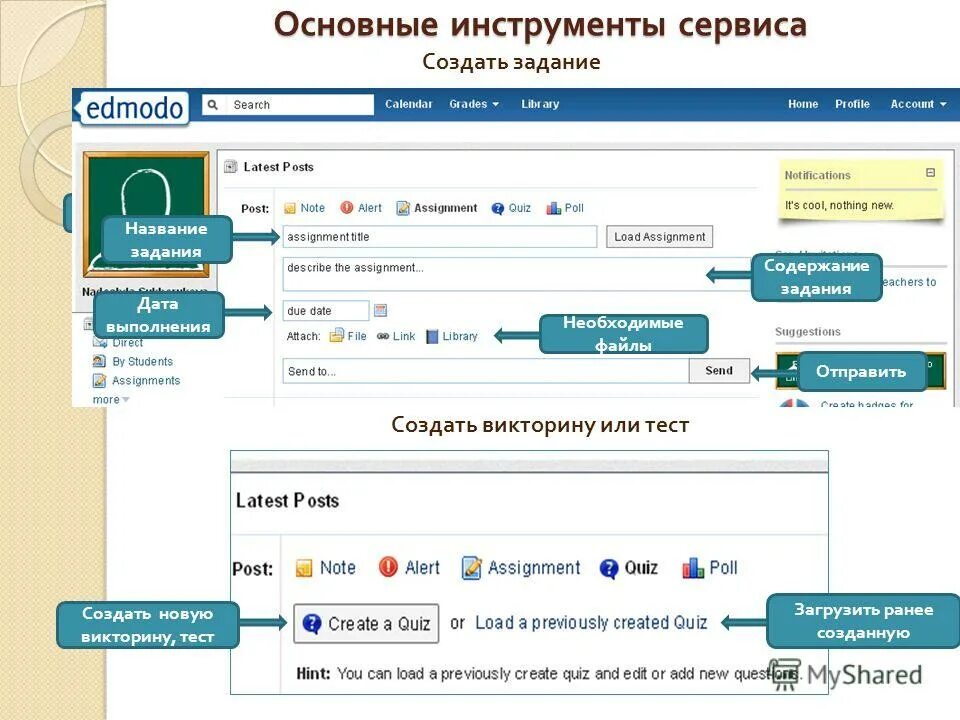Select the Alert icon in upper post bar
Screen dimensions: 960x720
pyautogui.click(x=347, y=208)
